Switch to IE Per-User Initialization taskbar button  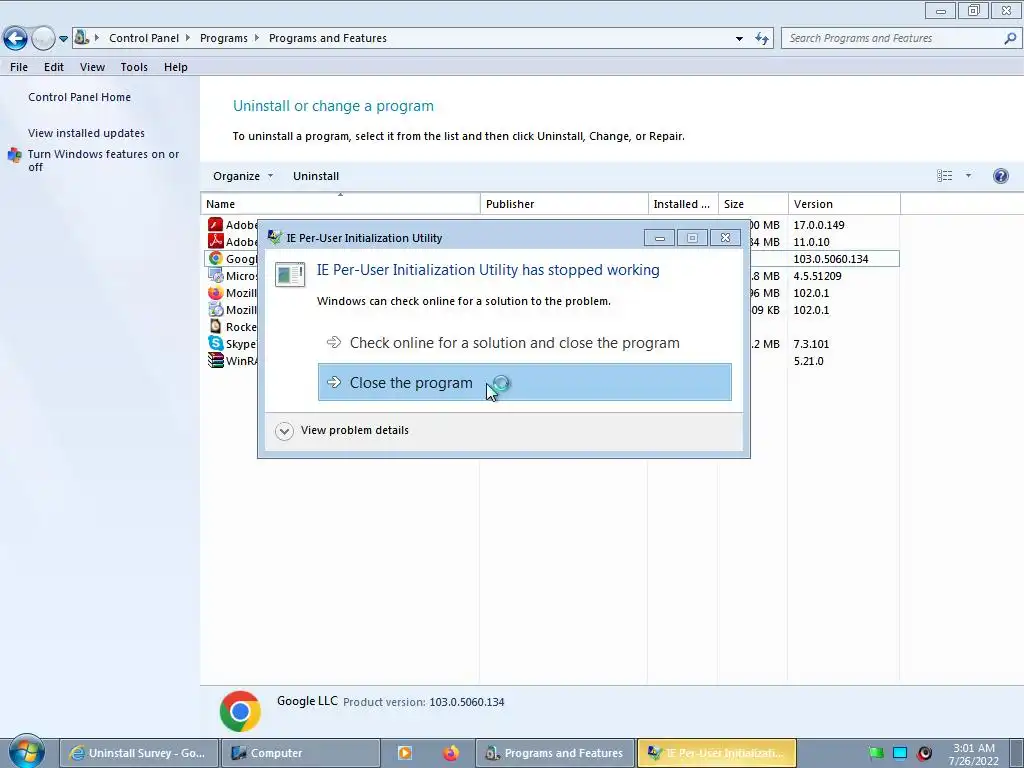click(716, 753)
